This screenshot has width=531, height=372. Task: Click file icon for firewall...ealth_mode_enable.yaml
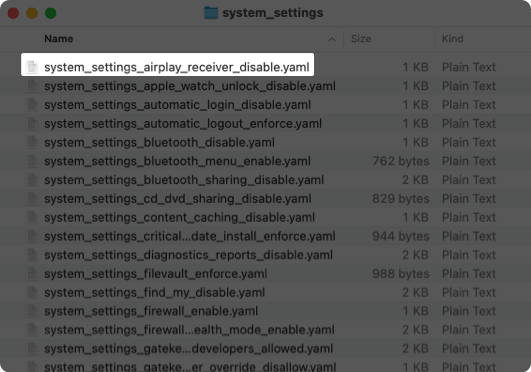point(32,330)
